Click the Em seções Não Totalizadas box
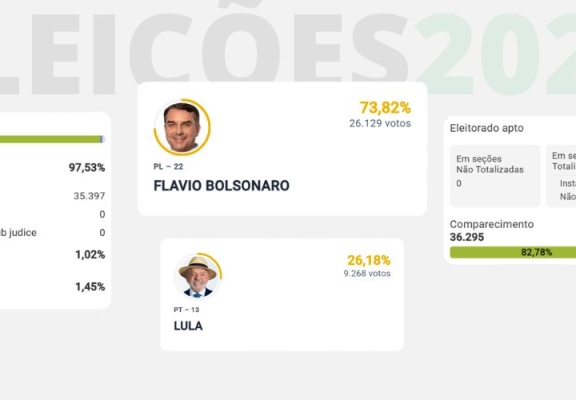Screen dimensions: 576x400 tap(495, 176)
